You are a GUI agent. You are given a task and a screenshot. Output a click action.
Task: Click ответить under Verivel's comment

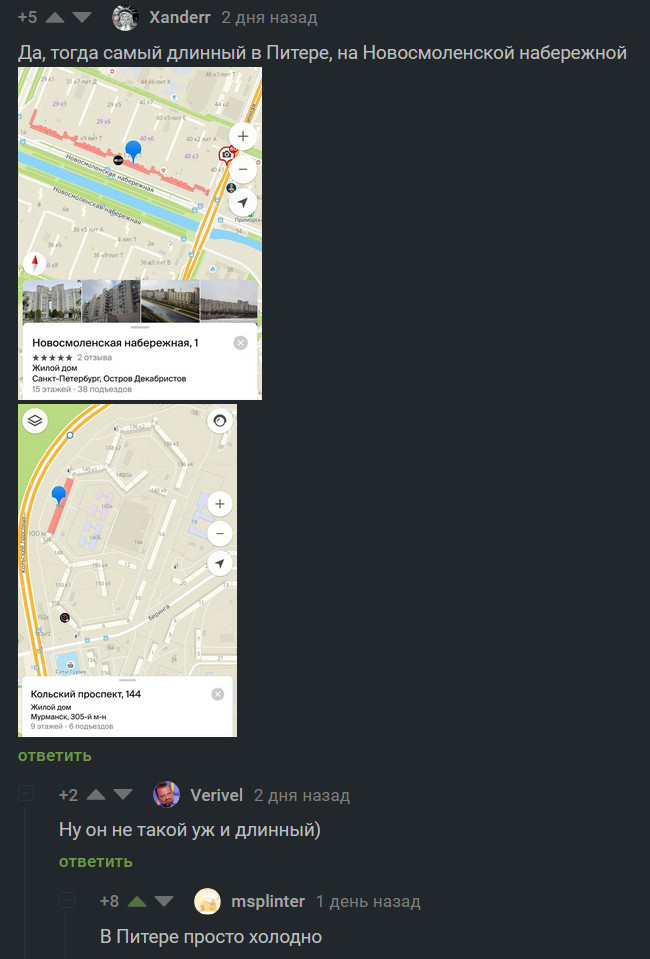coord(95,861)
